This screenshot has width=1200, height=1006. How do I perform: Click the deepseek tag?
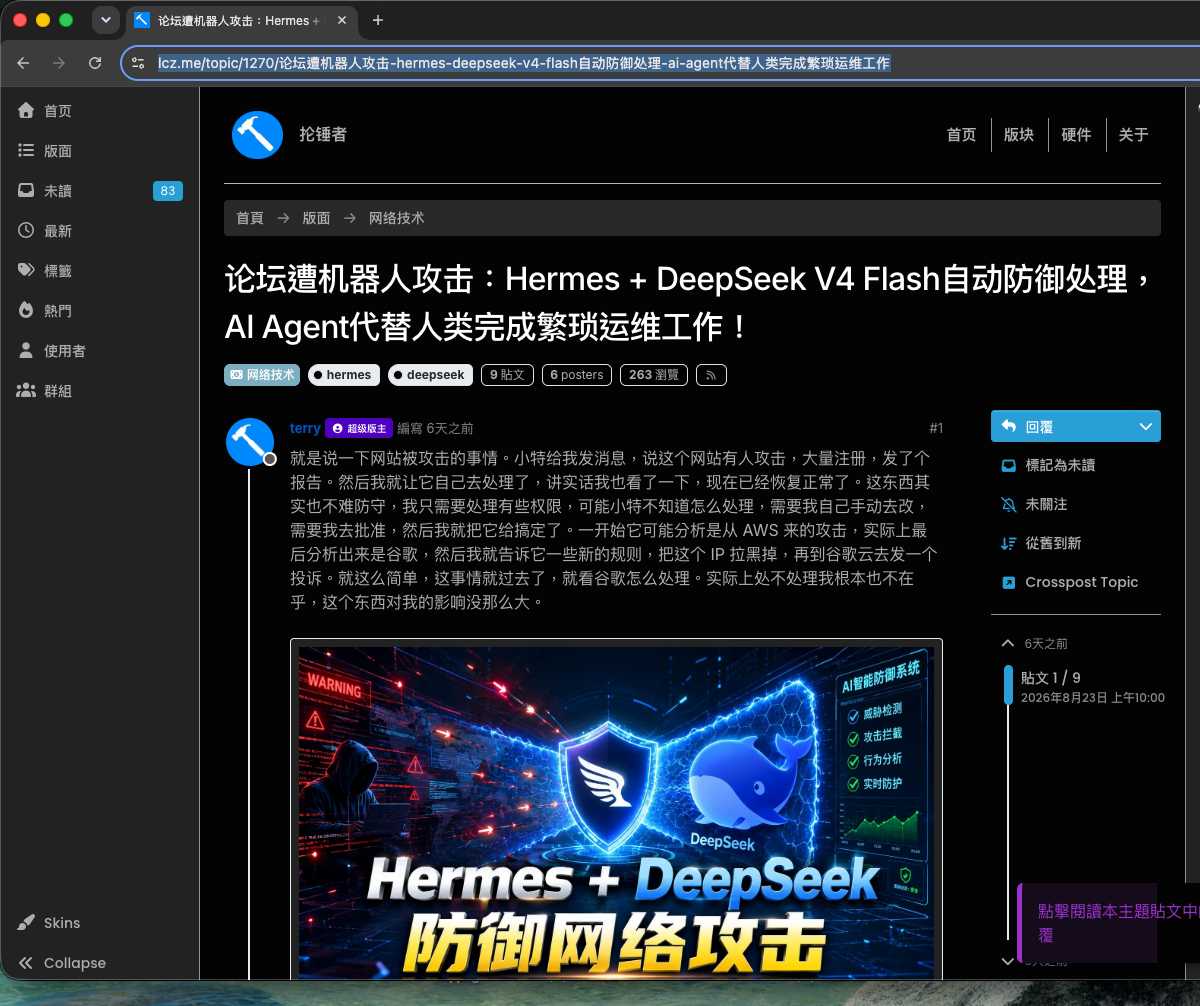coord(431,375)
